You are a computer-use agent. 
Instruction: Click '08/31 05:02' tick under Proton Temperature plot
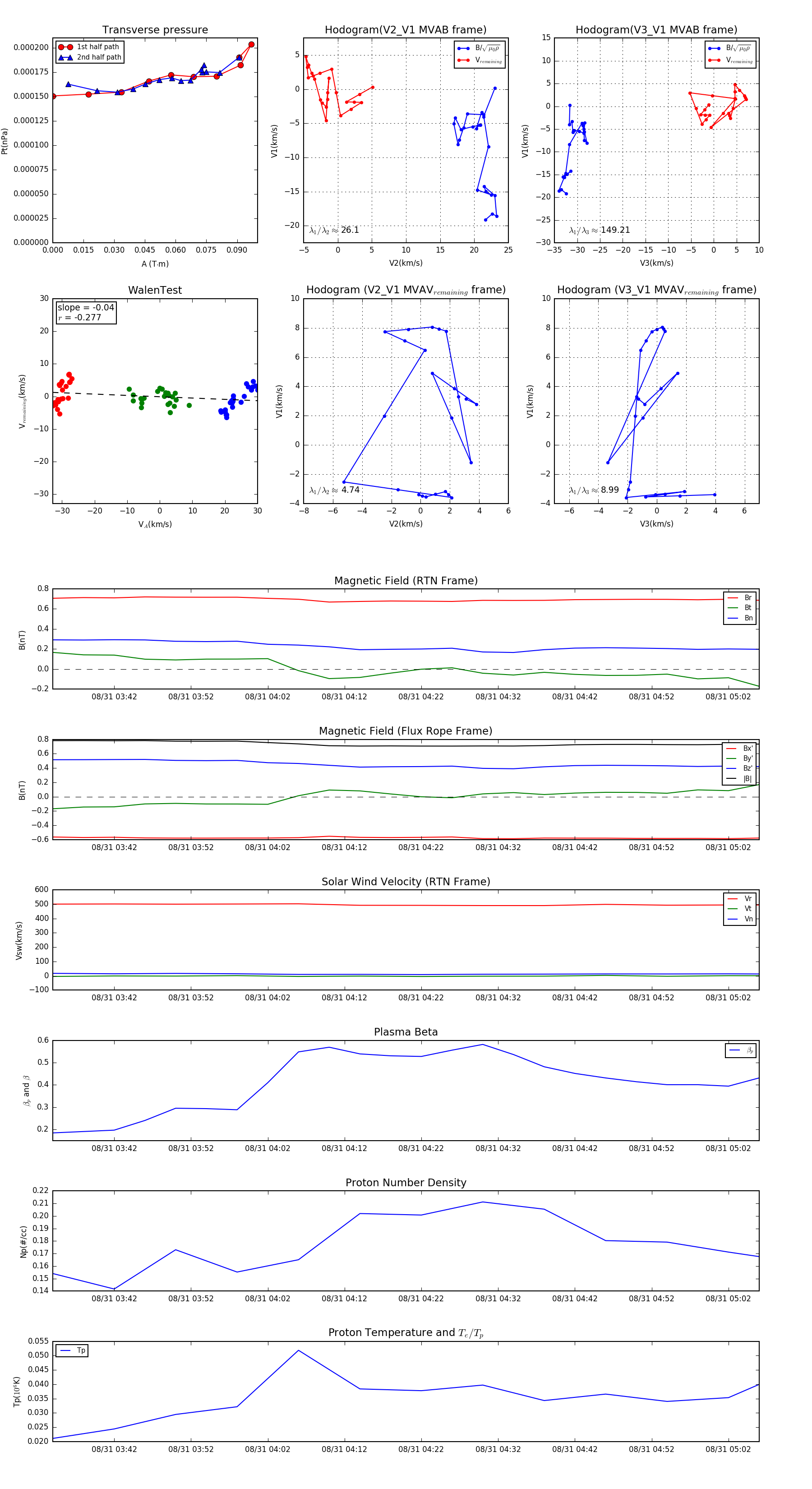click(x=728, y=1449)
